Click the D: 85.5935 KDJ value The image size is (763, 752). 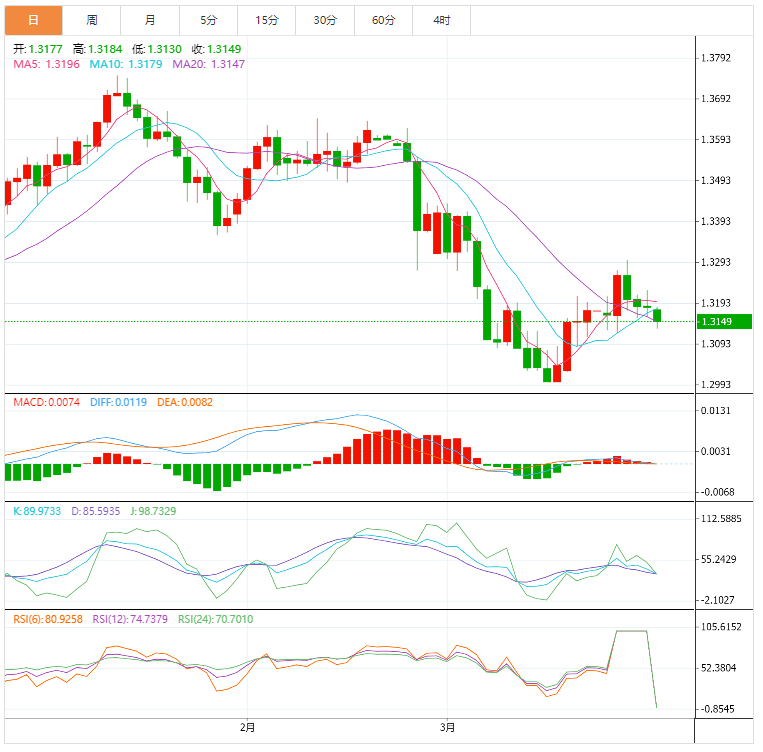pos(95,512)
